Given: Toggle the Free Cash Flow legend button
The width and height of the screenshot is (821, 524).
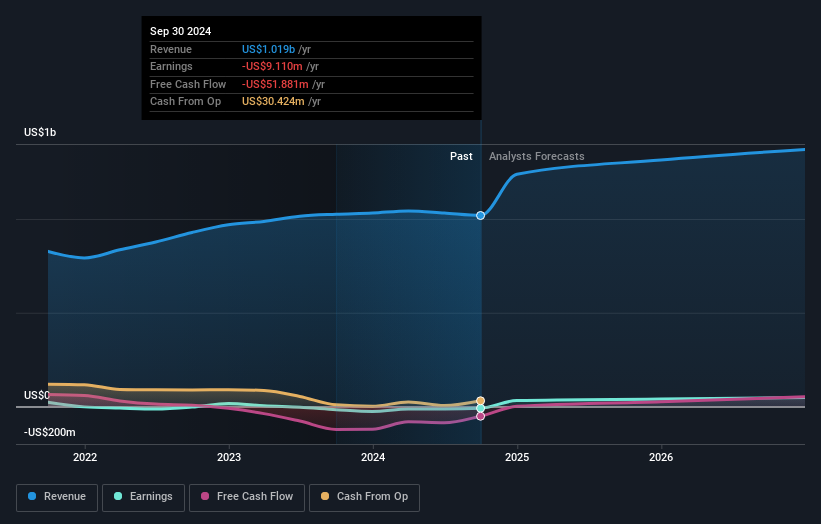Looking at the screenshot, I should [x=247, y=497].
